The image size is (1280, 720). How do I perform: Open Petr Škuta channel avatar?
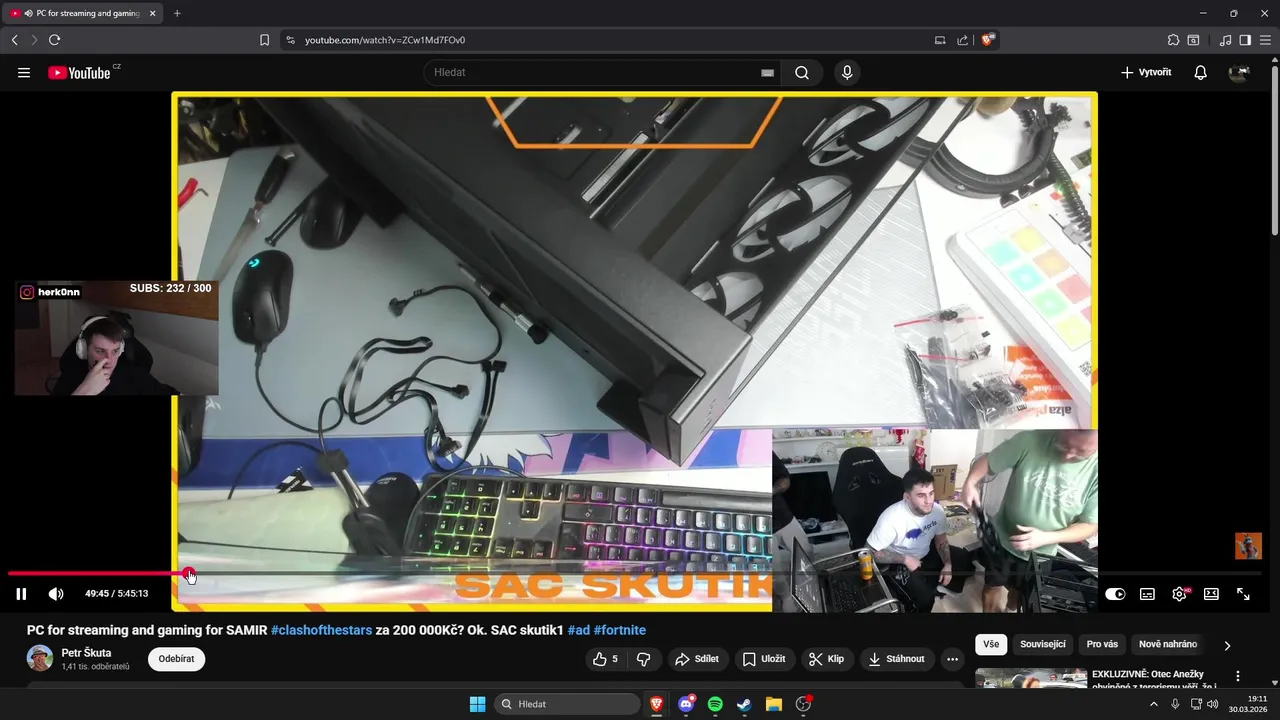point(40,658)
